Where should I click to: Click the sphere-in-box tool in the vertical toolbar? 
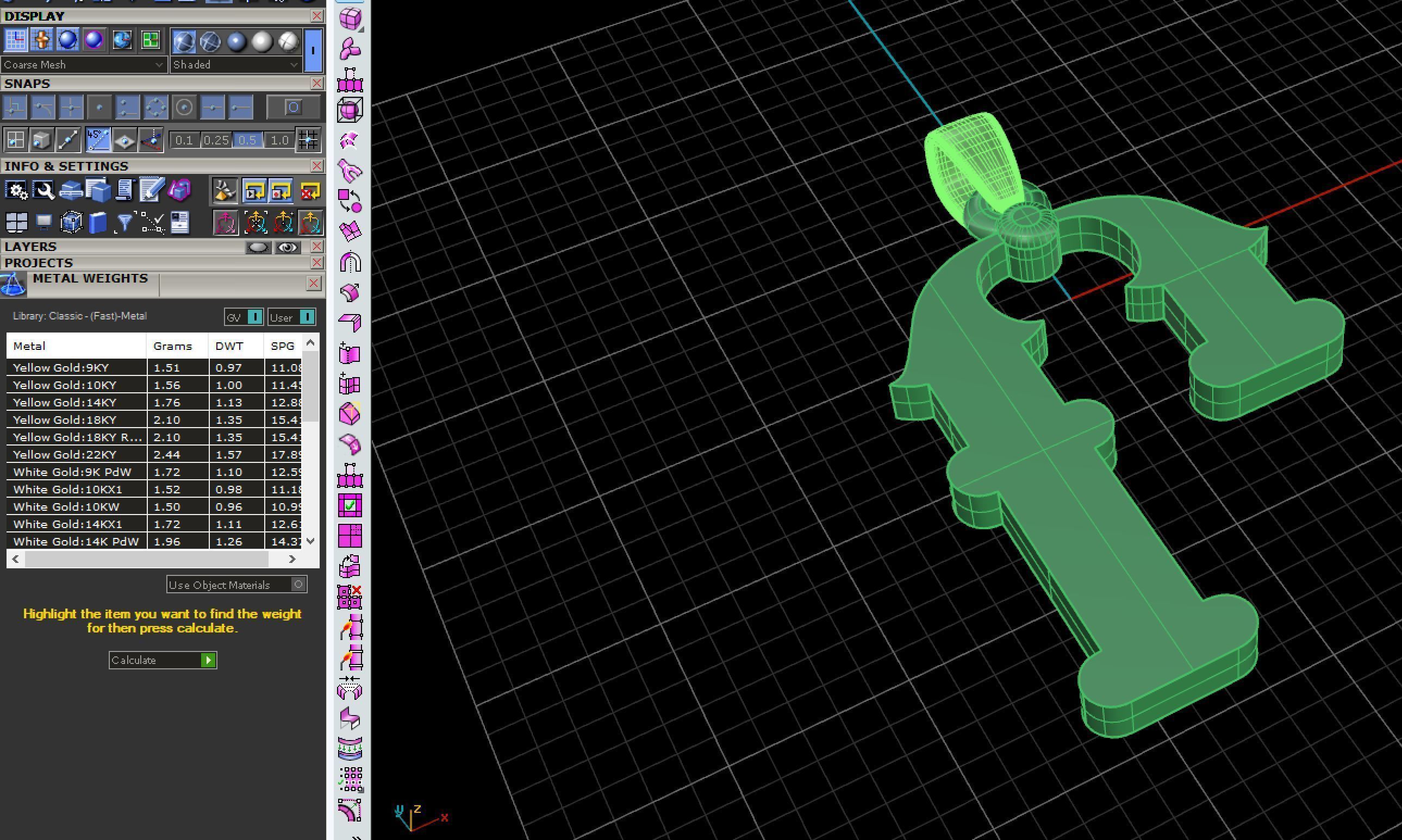[x=350, y=109]
